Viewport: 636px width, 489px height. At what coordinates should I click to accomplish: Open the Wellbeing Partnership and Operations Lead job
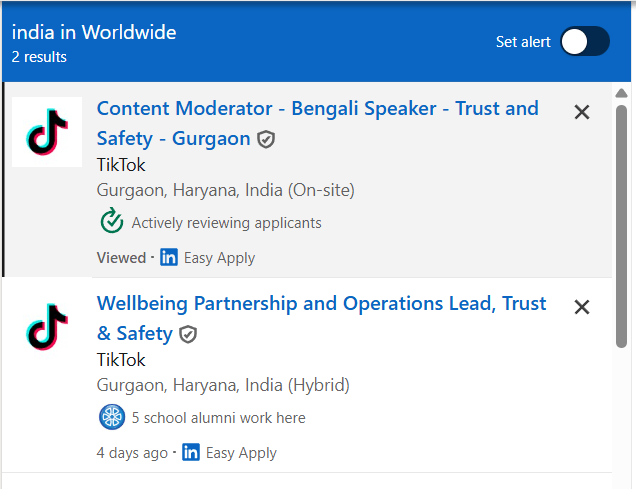point(321,304)
